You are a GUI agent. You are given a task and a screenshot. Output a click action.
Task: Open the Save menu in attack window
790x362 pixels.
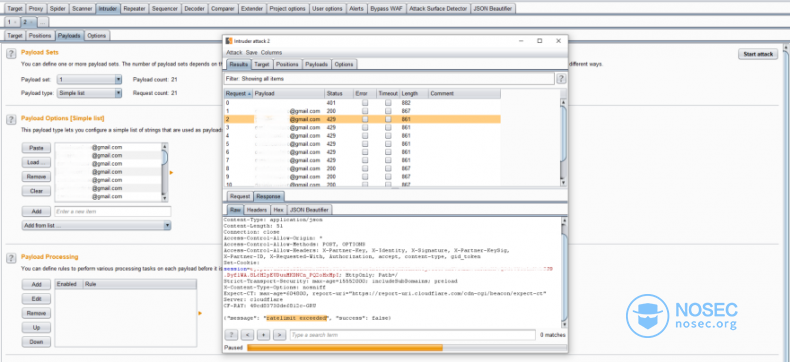(x=251, y=52)
